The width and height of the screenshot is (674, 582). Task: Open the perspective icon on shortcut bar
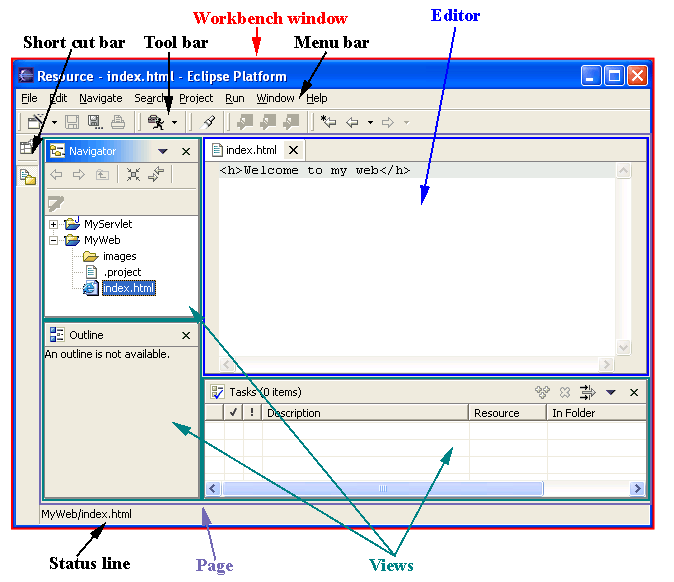click(x=28, y=149)
